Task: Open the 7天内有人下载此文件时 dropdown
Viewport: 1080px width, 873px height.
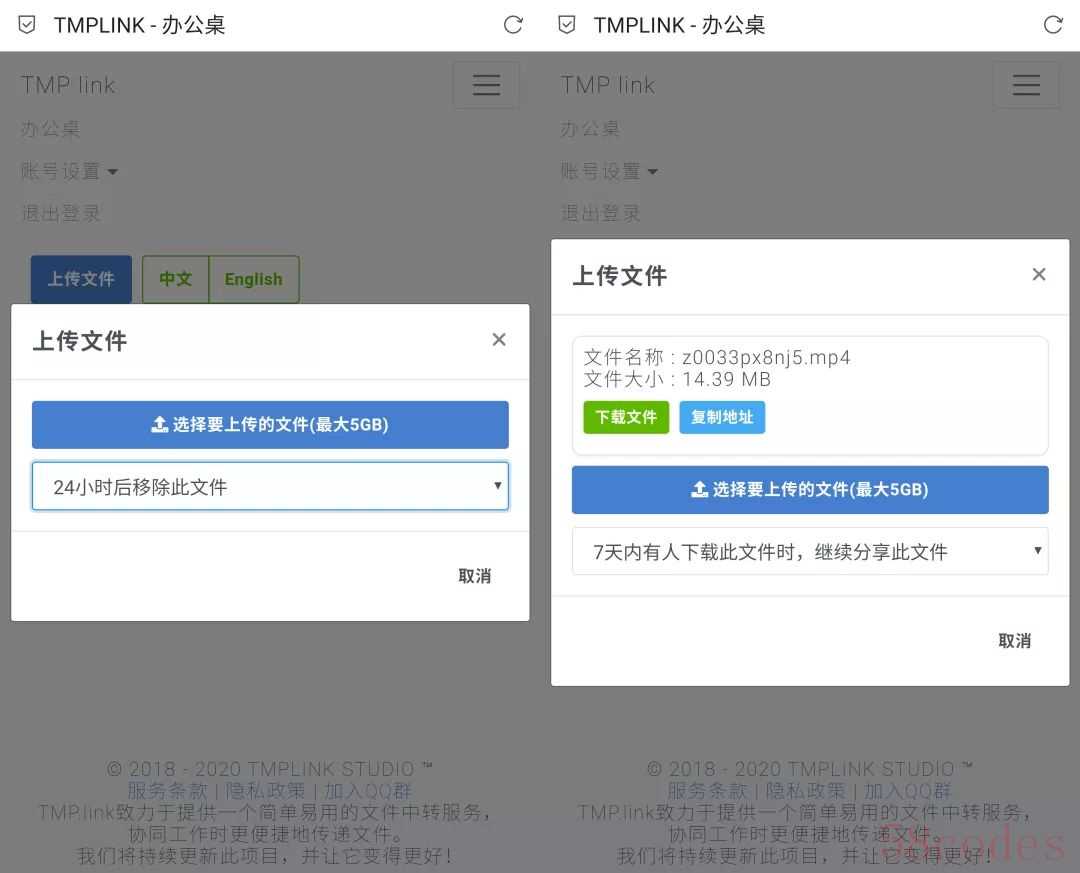Action: tap(810, 551)
